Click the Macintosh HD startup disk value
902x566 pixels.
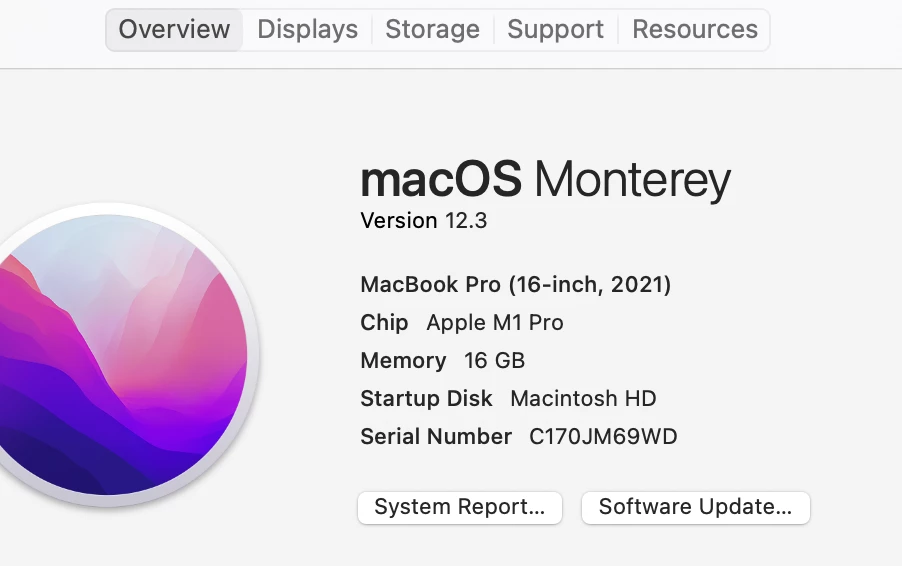pyautogui.click(x=583, y=399)
